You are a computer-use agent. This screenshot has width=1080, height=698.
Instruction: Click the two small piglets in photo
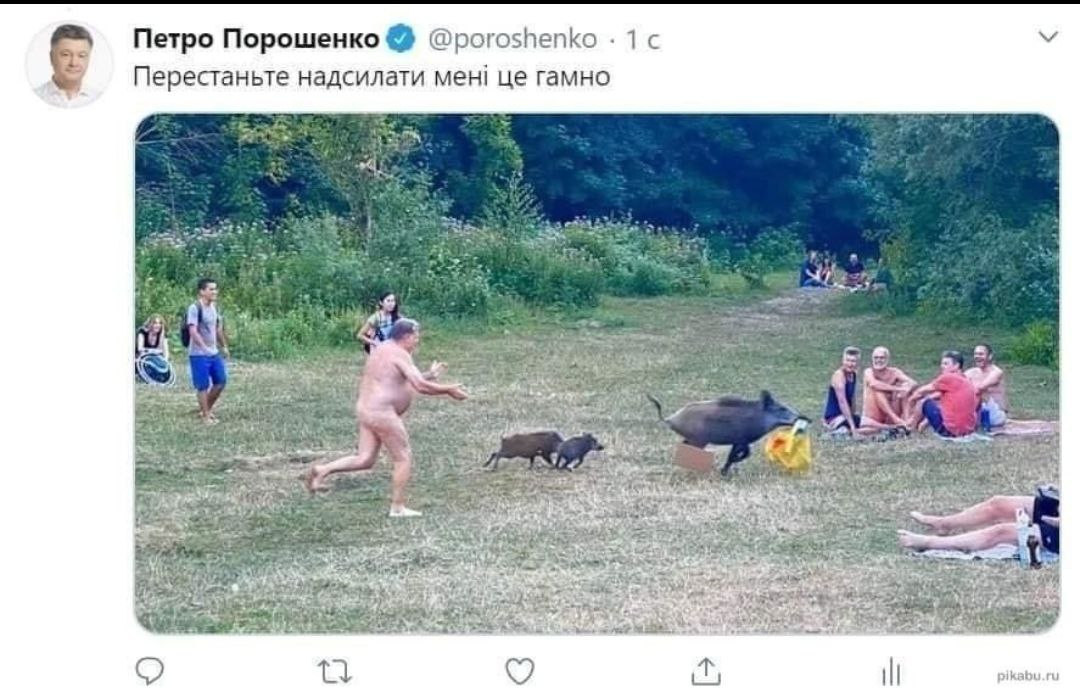(x=543, y=450)
